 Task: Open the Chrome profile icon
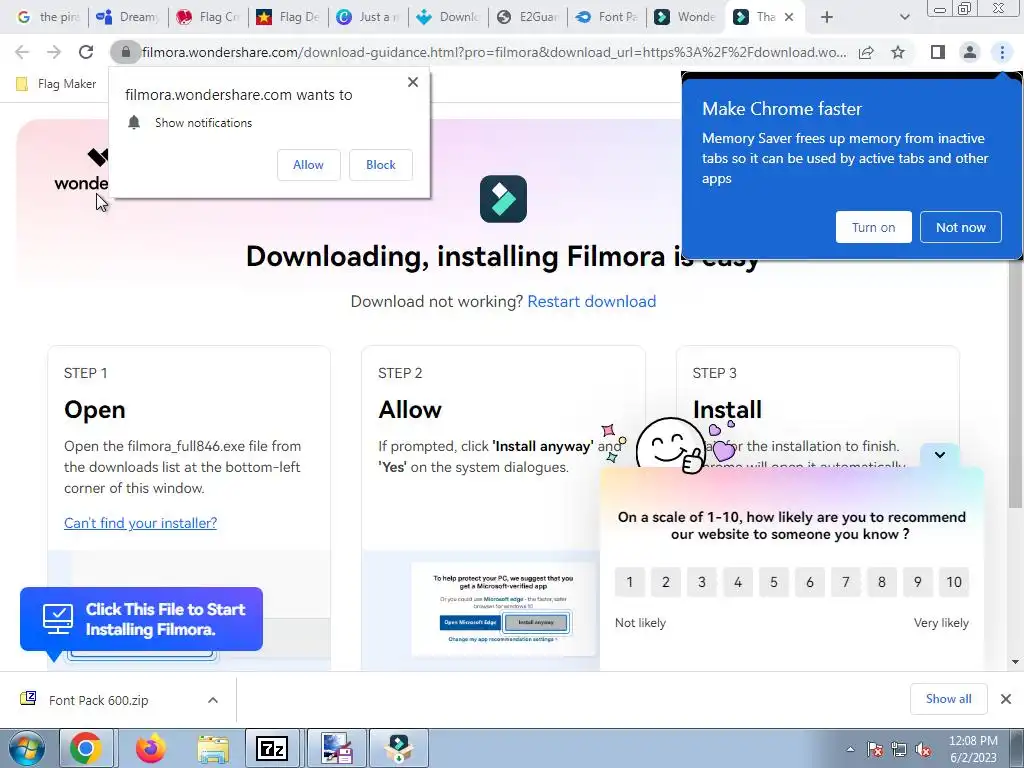970,52
